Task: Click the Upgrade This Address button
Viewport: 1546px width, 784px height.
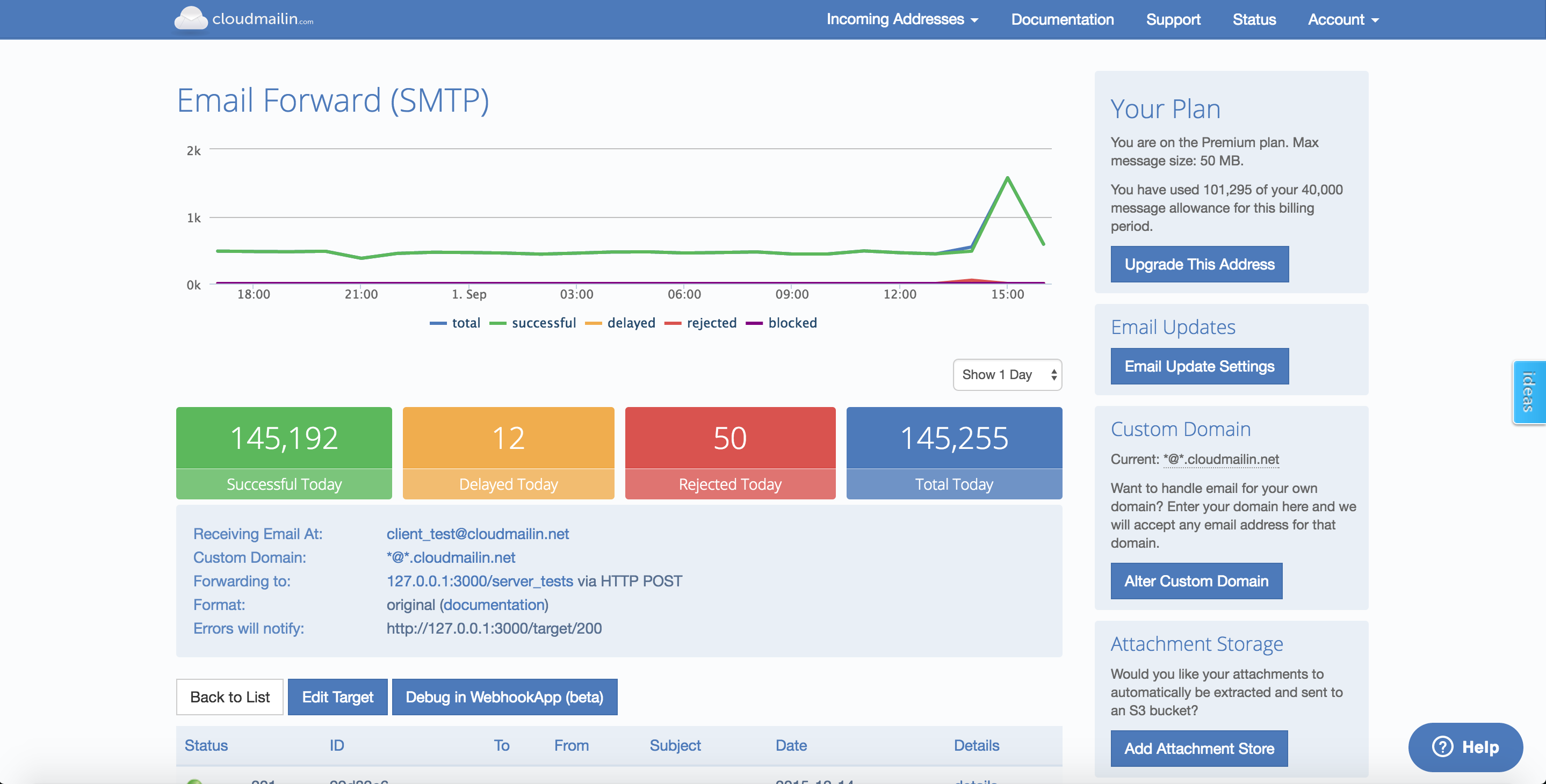Action: (x=1199, y=264)
